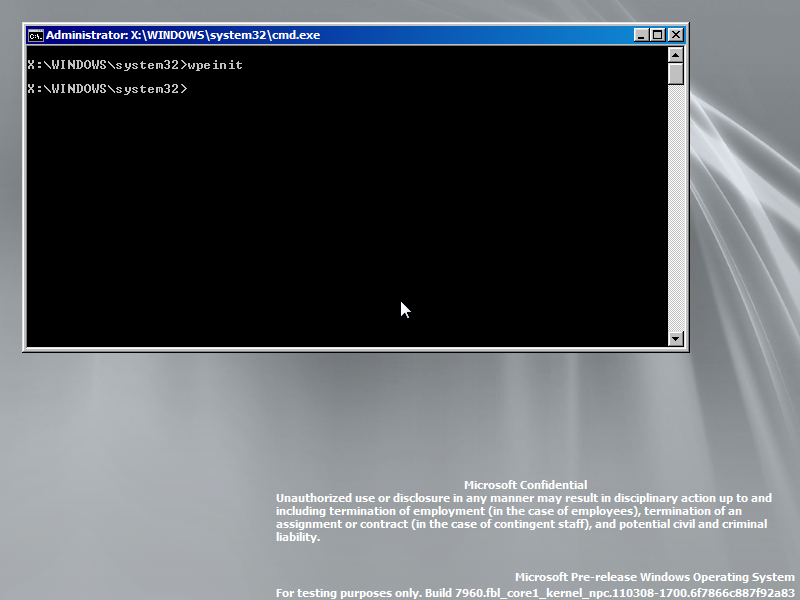Viewport: 800px width, 600px height.
Task: Click the scrollbar down arrow icon
Action: (675, 340)
